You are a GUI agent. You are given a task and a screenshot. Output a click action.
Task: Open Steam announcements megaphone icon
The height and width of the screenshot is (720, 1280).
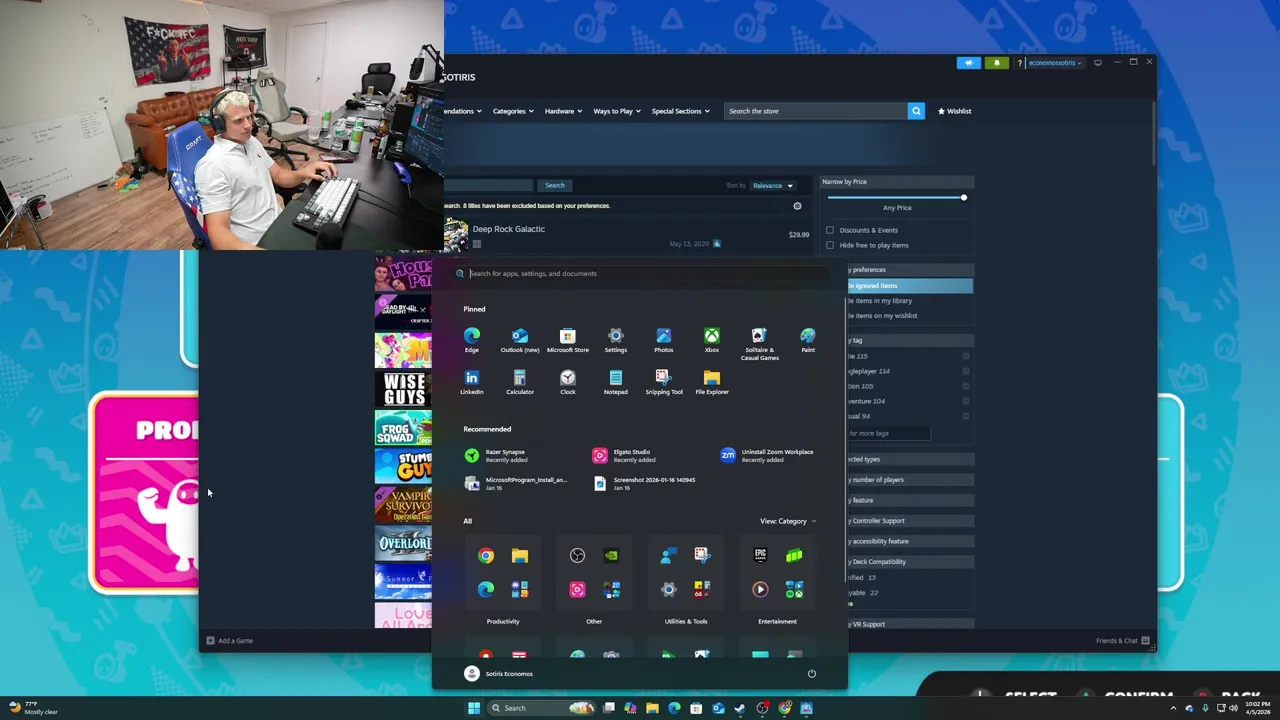(x=968, y=63)
